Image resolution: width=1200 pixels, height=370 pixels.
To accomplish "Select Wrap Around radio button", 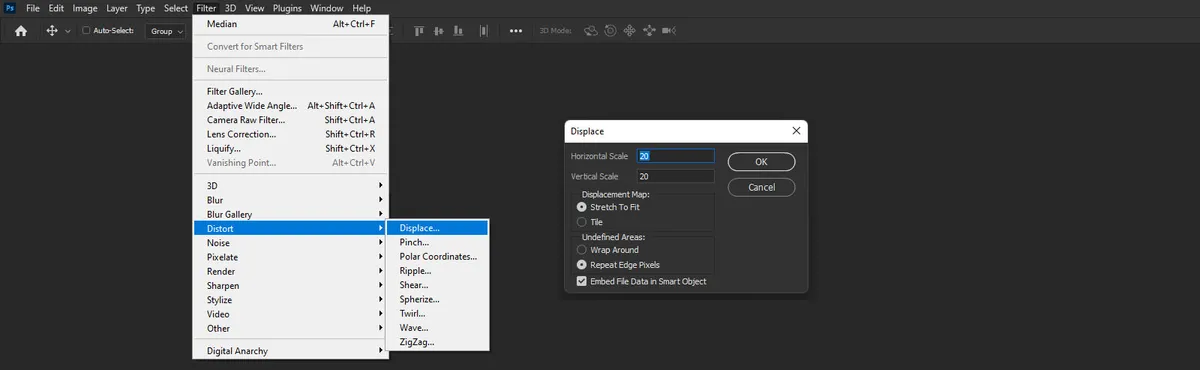I will pyautogui.click(x=582, y=249).
